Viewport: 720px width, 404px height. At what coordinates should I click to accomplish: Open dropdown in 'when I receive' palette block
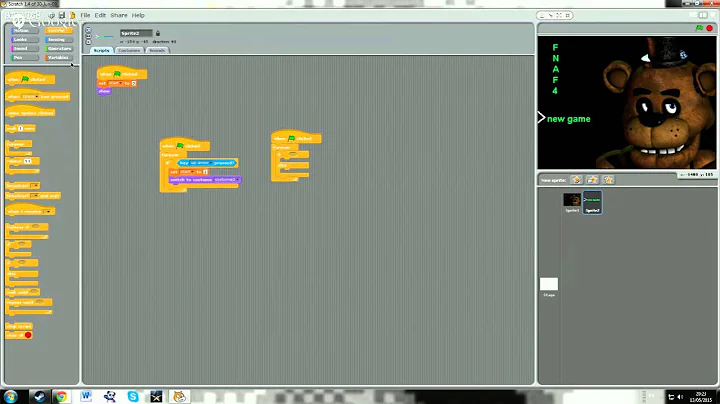click(48, 211)
